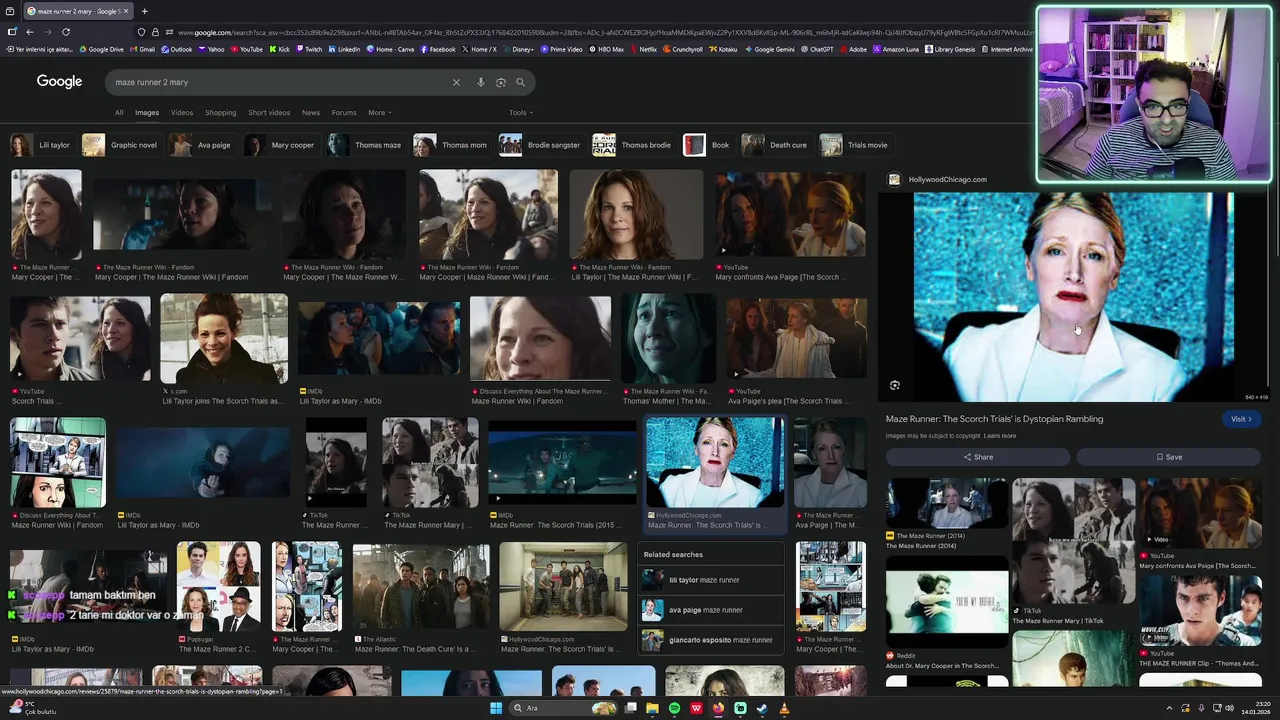Image resolution: width=1280 pixels, height=720 pixels.
Task: Select the Mary cooper filter chip
Action: pos(280,145)
